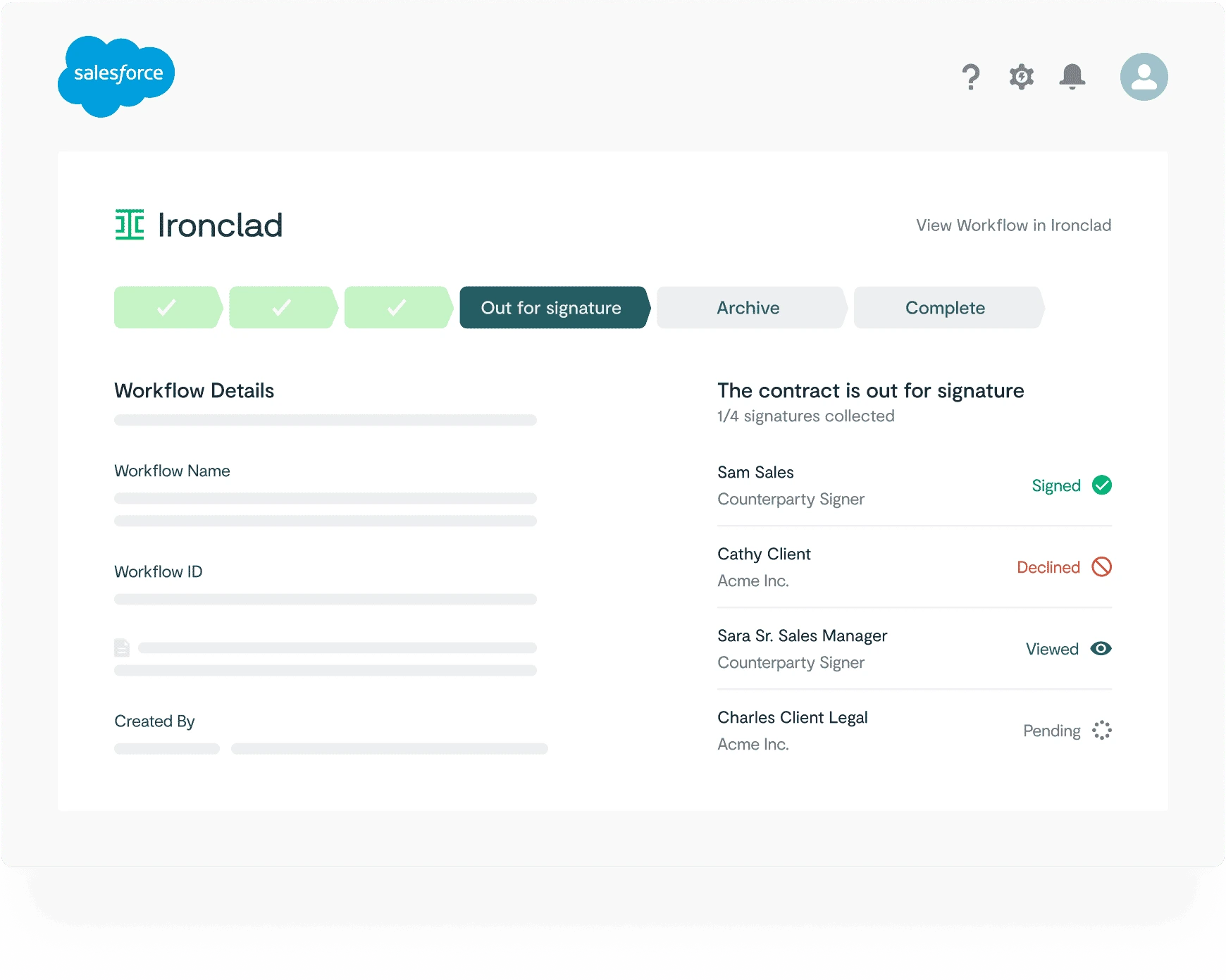Click the Signed checkmark beside Sam Sales
The height and width of the screenshot is (980, 1226).
pos(1102,485)
